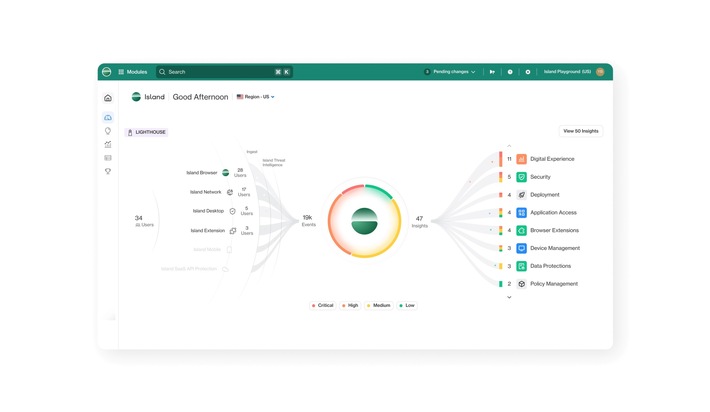Change the Region - US dropdown
The width and height of the screenshot is (710, 412).
(x=255, y=97)
